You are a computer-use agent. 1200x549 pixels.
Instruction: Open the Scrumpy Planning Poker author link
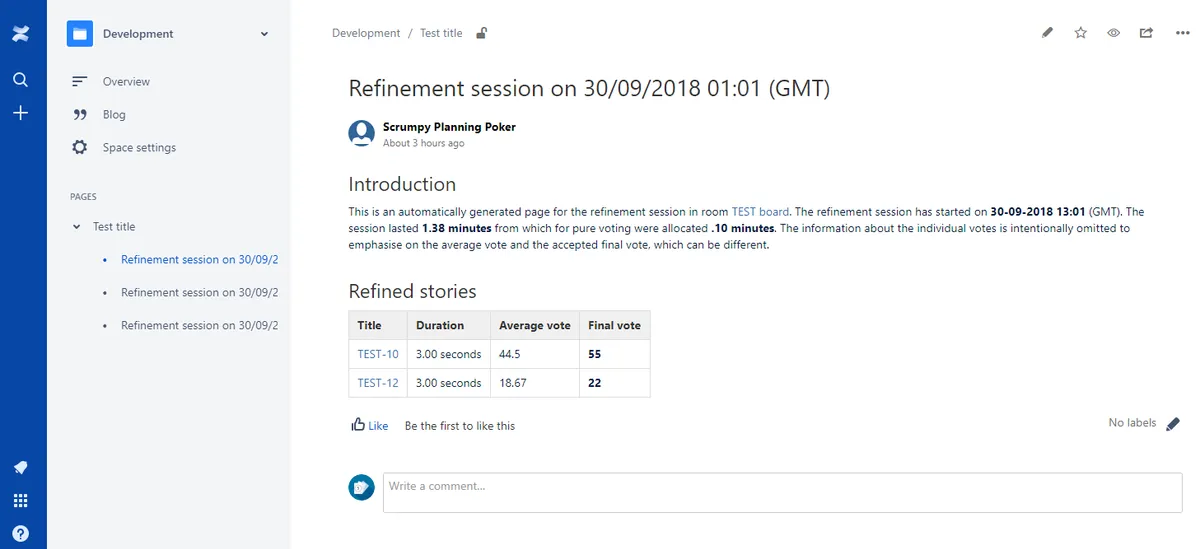tap(449, 127)
